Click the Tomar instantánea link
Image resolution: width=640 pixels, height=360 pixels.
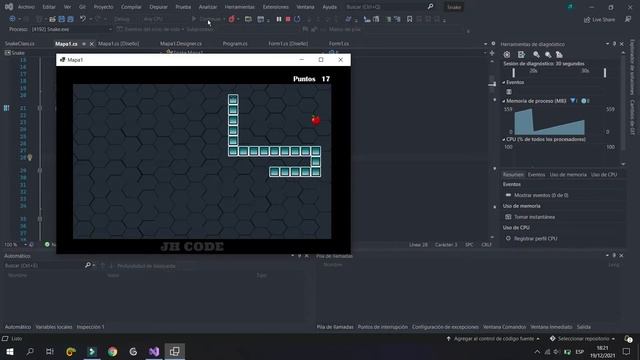tap(534, 217)
